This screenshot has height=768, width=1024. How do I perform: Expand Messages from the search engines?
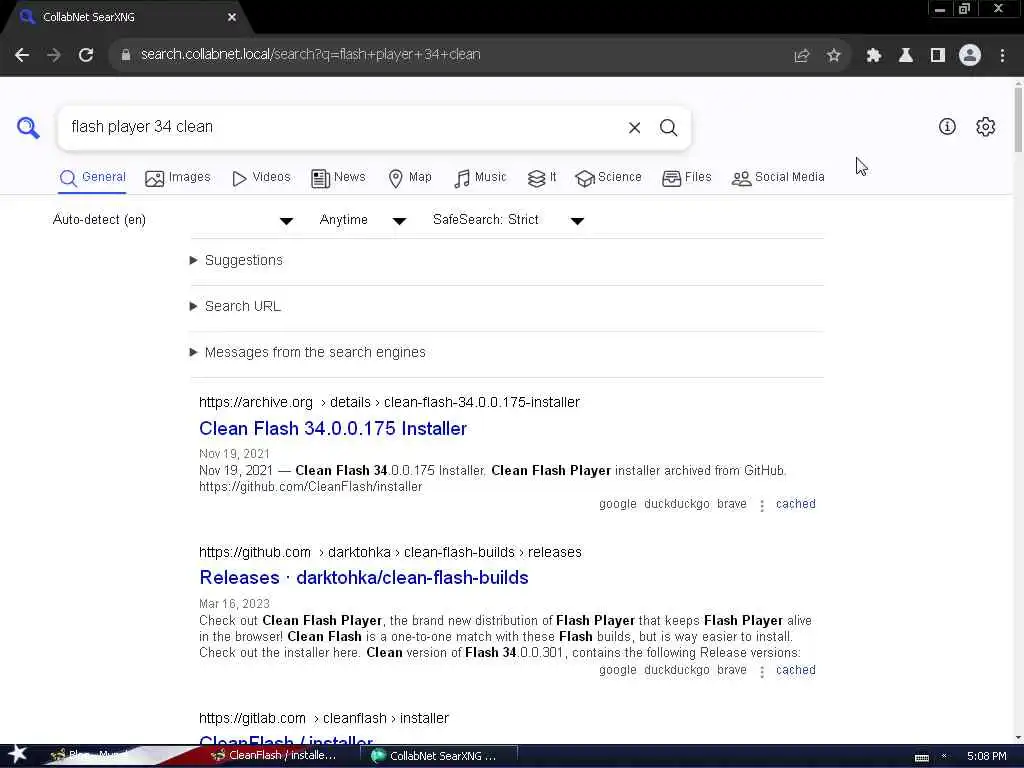pyautogui.click(x=308, y=353)
